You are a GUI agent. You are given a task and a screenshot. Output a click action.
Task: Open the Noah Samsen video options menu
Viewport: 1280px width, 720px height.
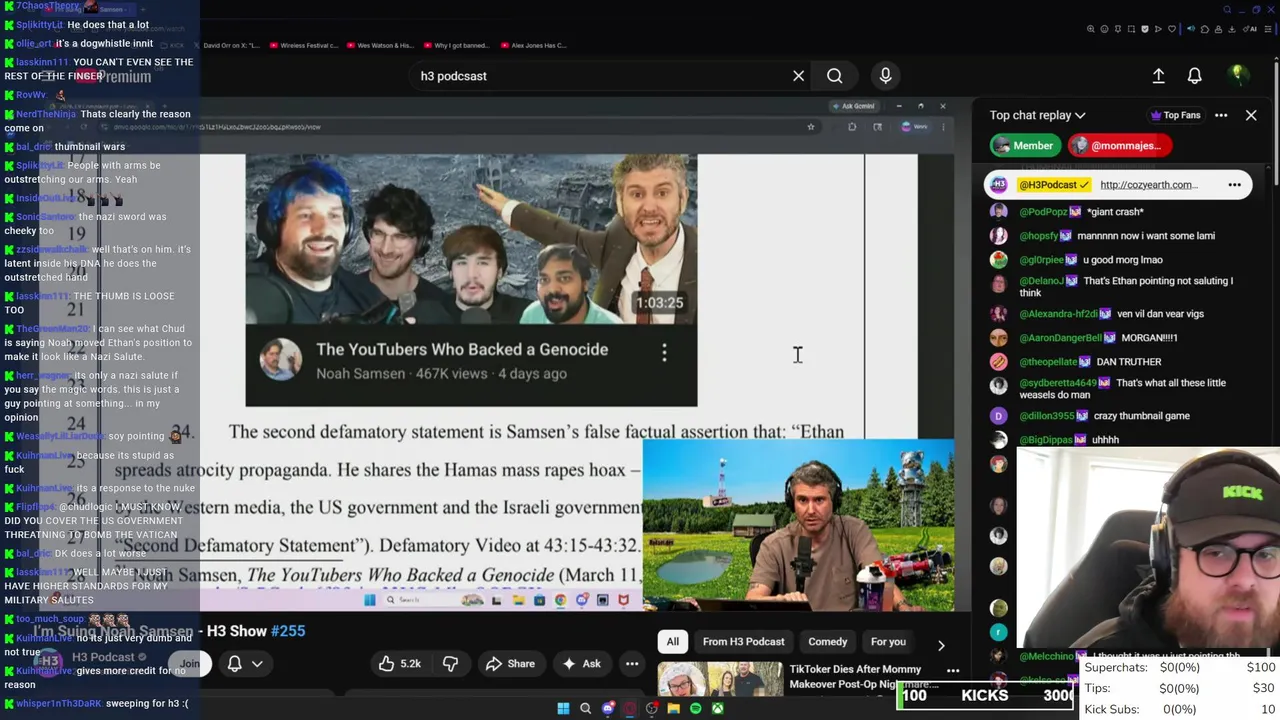tap(664, 352)
